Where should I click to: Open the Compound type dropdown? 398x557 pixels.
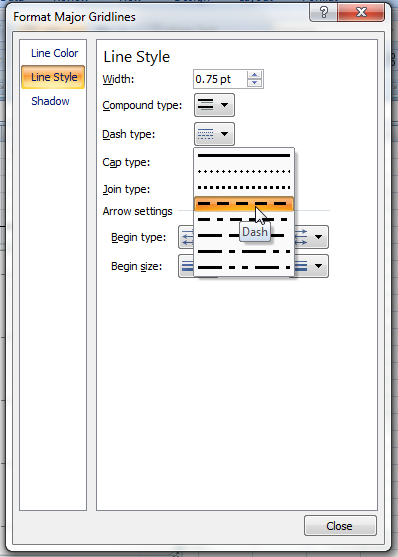214,105
